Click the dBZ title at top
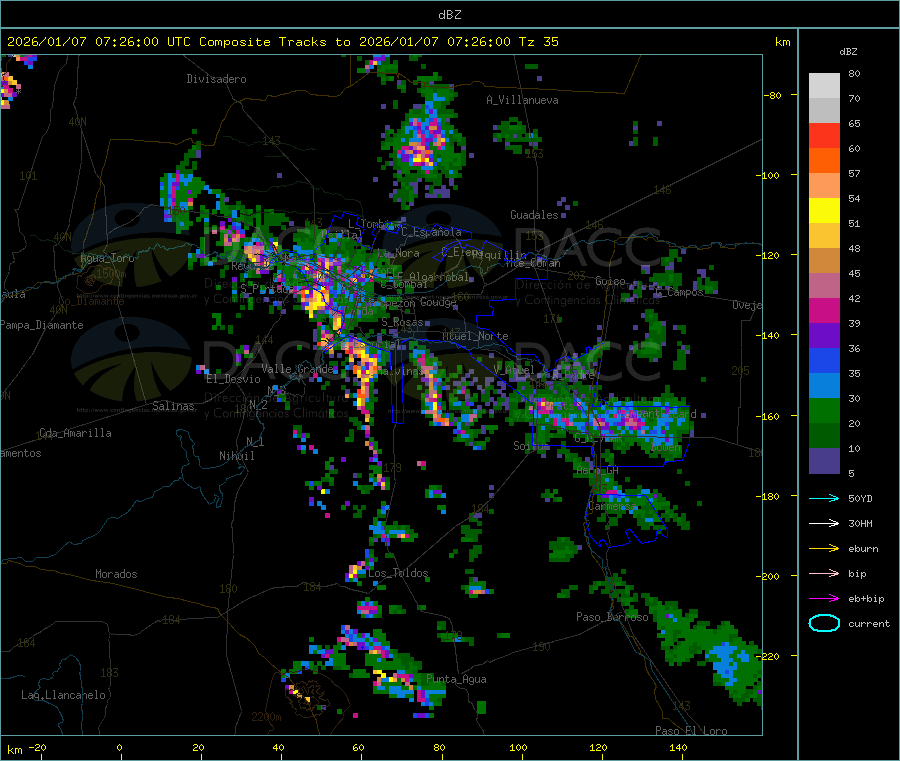The image size is (900, 761). click(x=449, y=15)
